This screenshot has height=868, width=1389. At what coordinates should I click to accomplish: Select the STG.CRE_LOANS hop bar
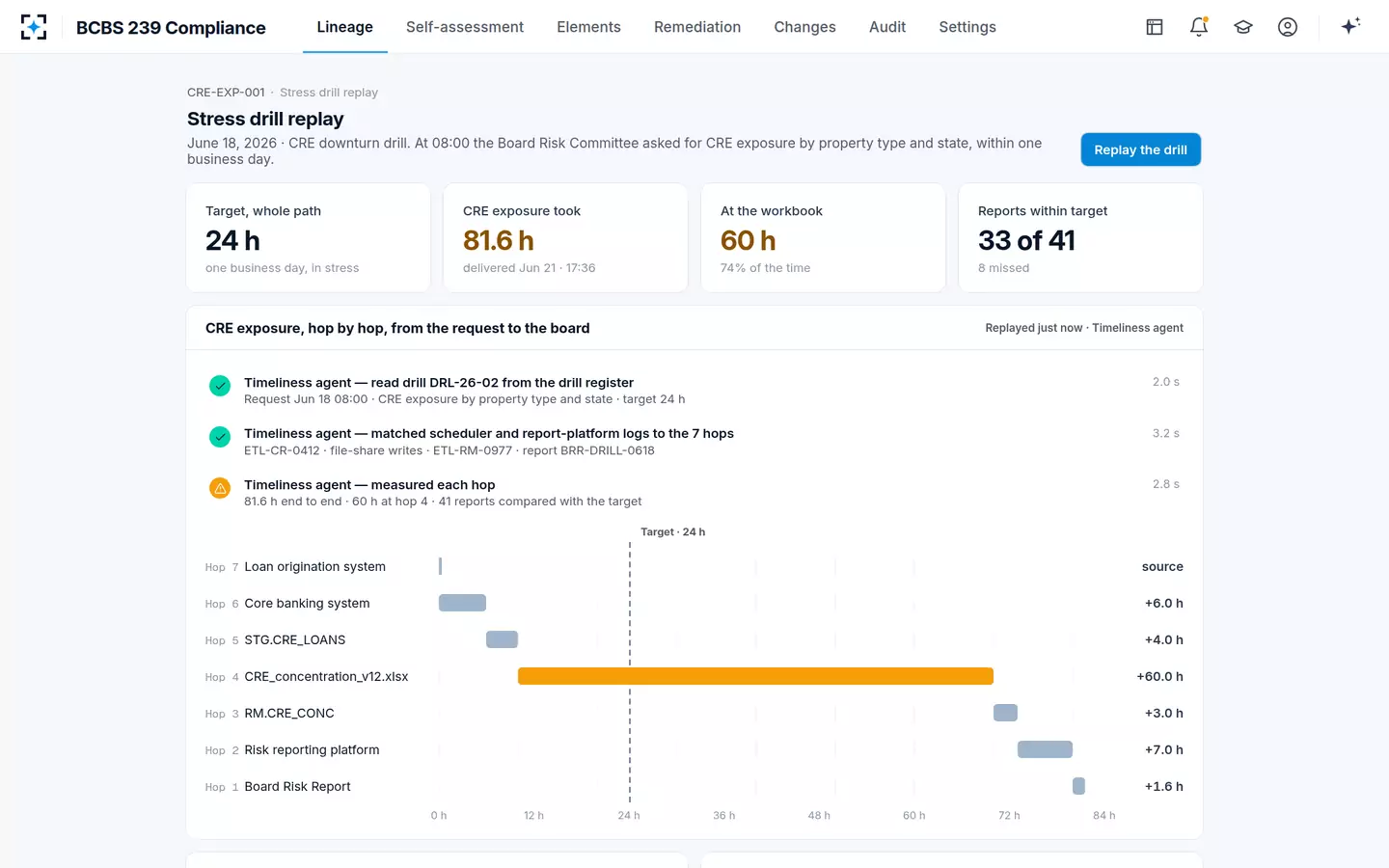502,639
